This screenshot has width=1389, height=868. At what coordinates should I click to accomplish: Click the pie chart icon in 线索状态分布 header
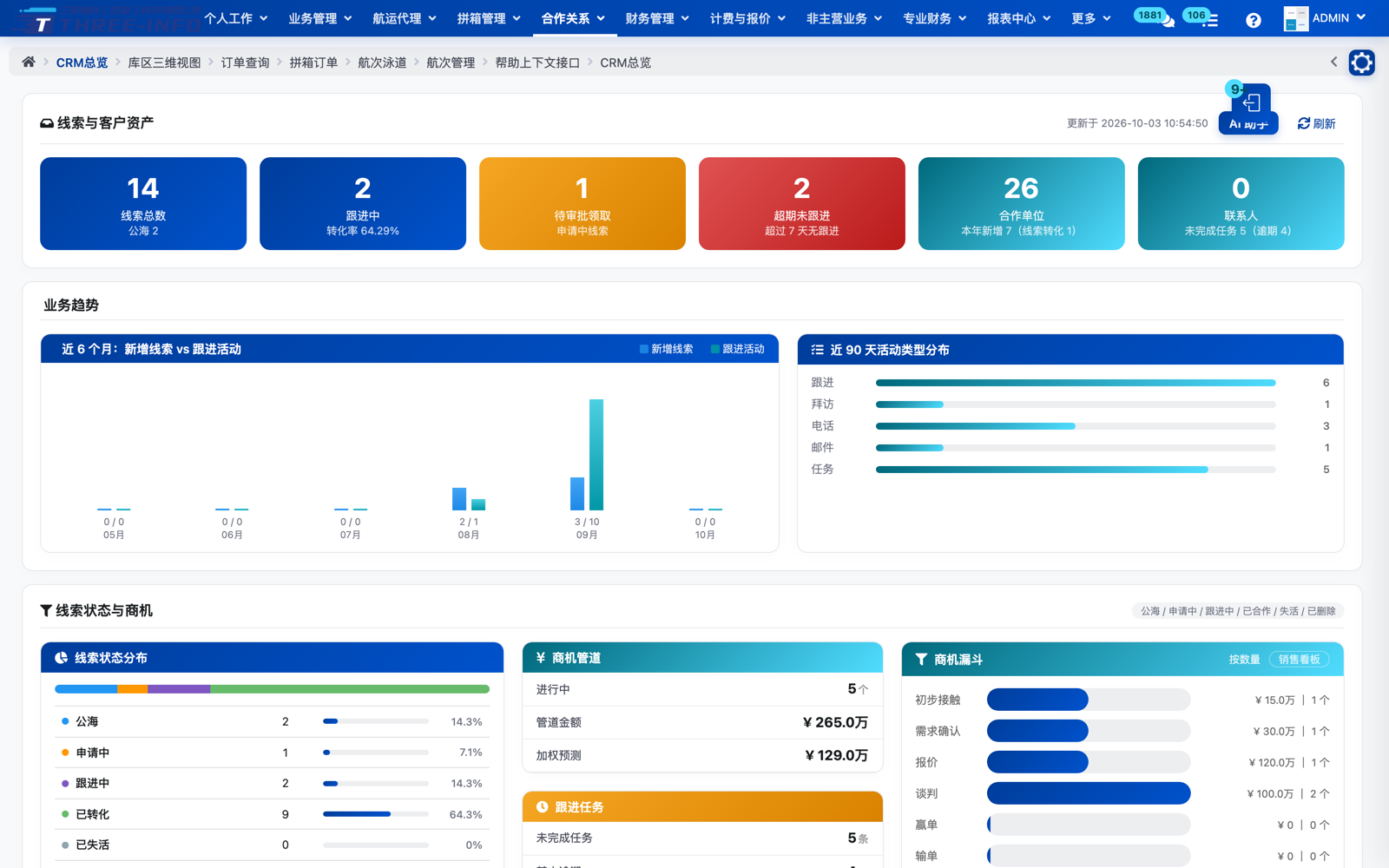tap(62, 658)
